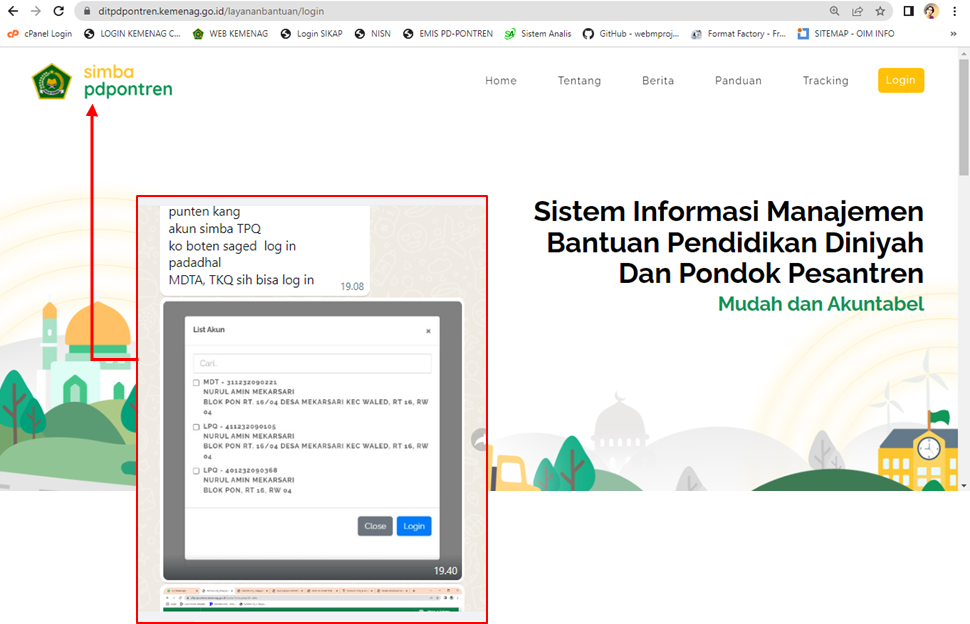Close List Akun dialog with X

tap(428, 331)
